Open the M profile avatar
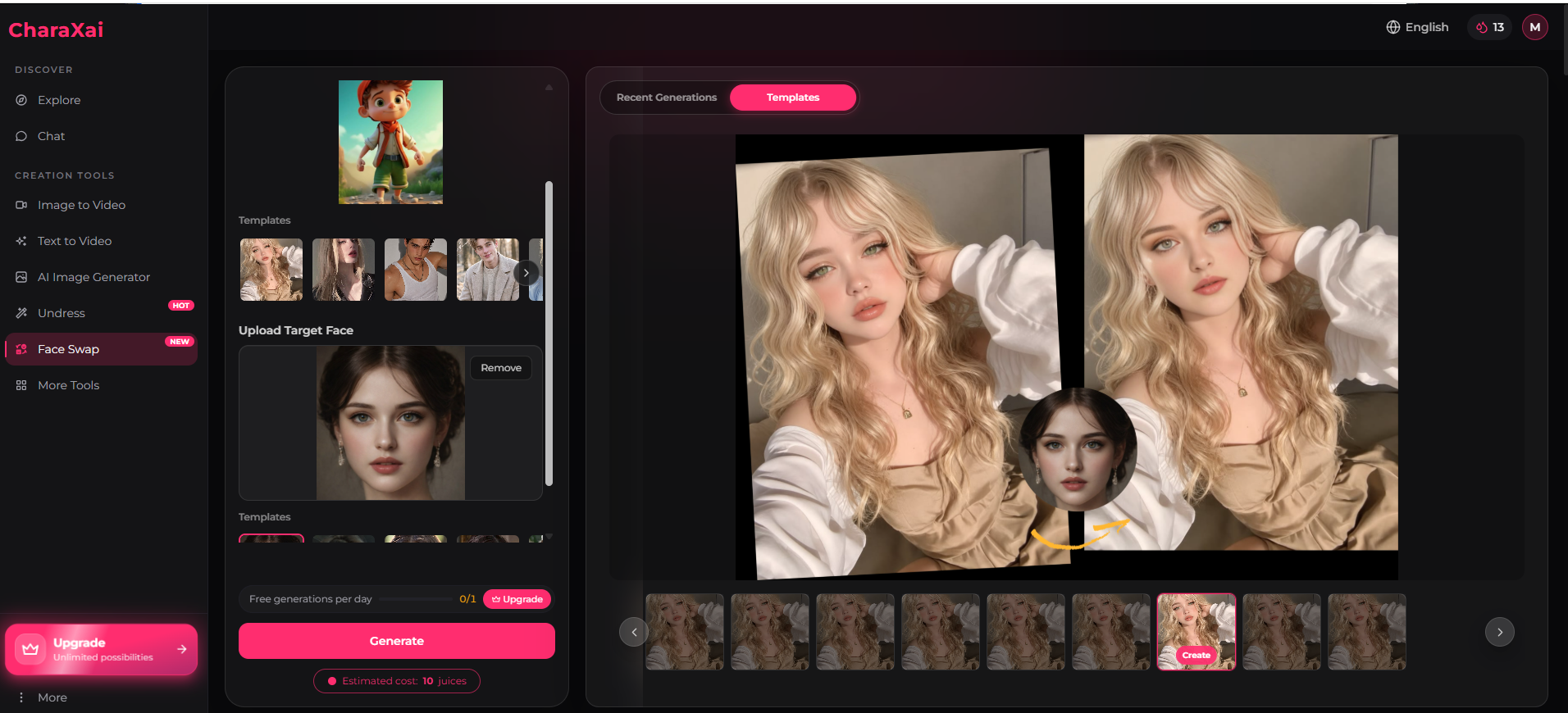 [x=1534, y=27]
